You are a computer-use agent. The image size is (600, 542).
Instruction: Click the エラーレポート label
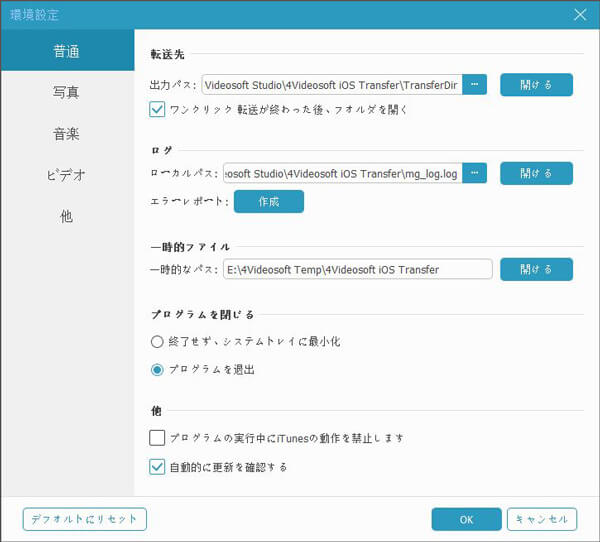(x=189, y=201)
